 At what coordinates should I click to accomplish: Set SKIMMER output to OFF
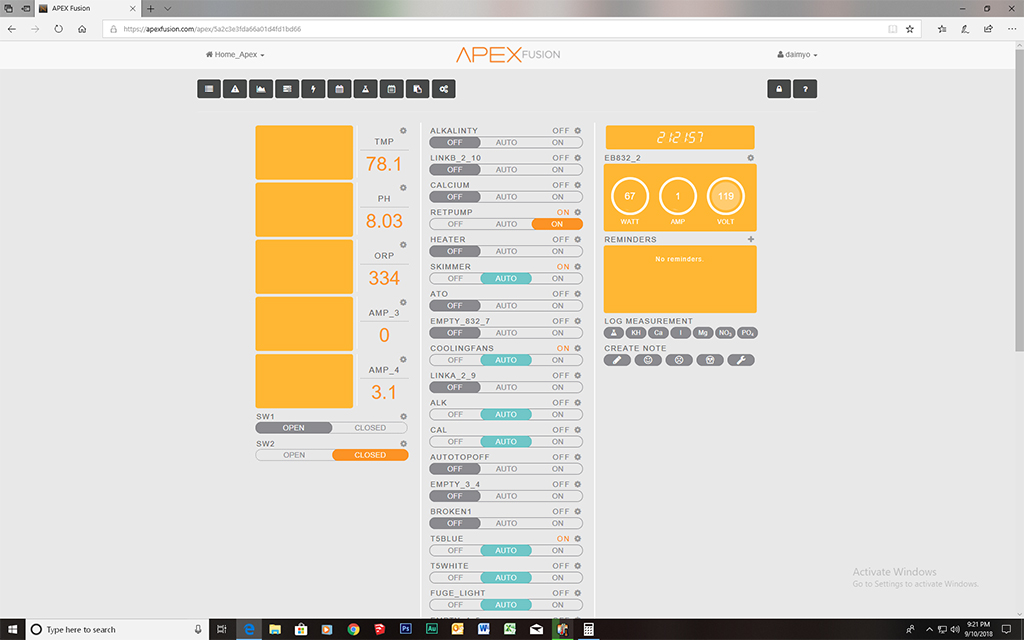pyautogui.click(x=455, y=279)
